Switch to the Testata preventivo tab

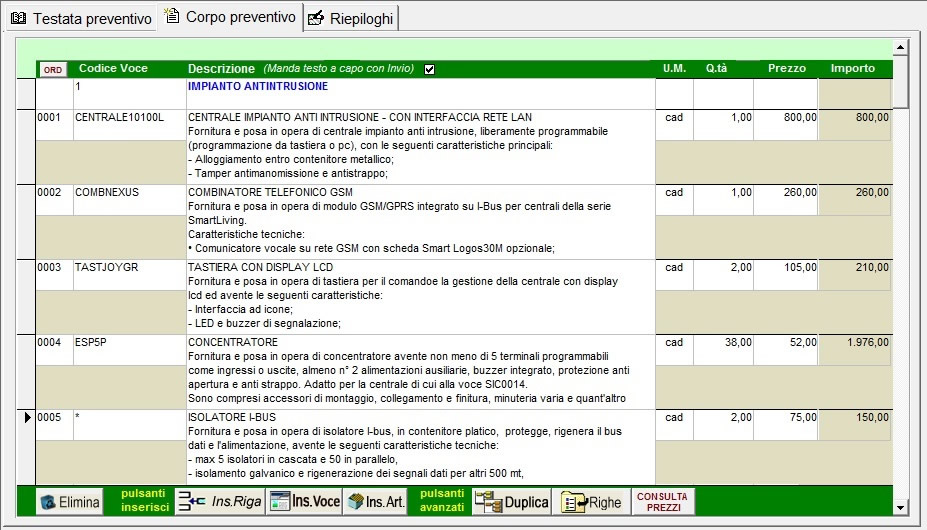coord(82,18)
